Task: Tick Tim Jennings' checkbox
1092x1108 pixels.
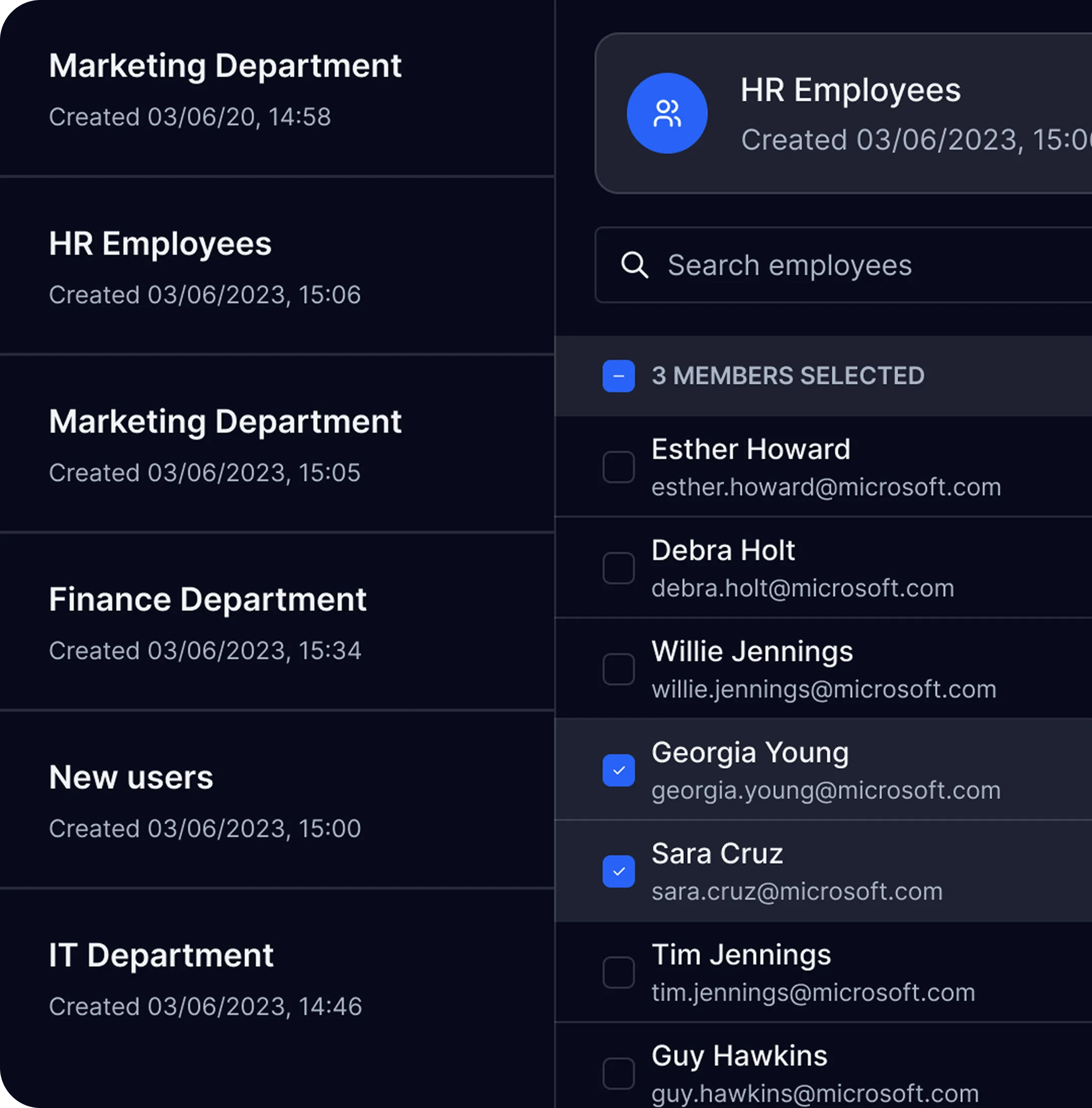Action: (618, 972)
